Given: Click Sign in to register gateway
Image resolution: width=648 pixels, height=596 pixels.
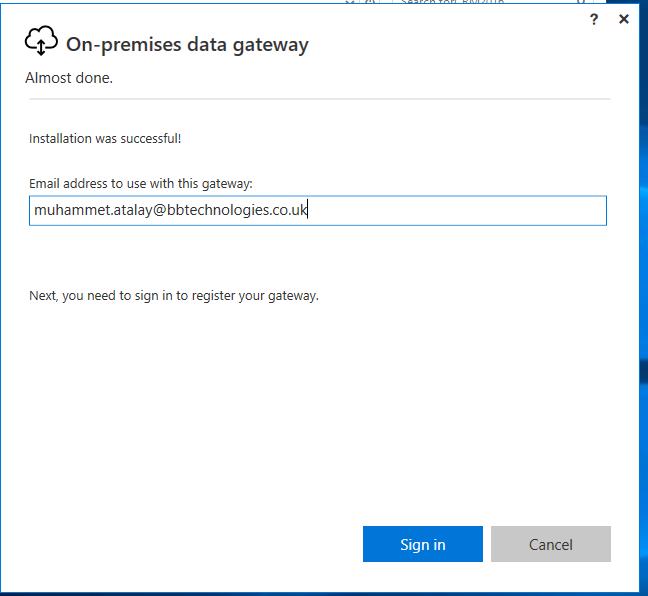Looking at the screenshot, I should [x=422, y=544].
